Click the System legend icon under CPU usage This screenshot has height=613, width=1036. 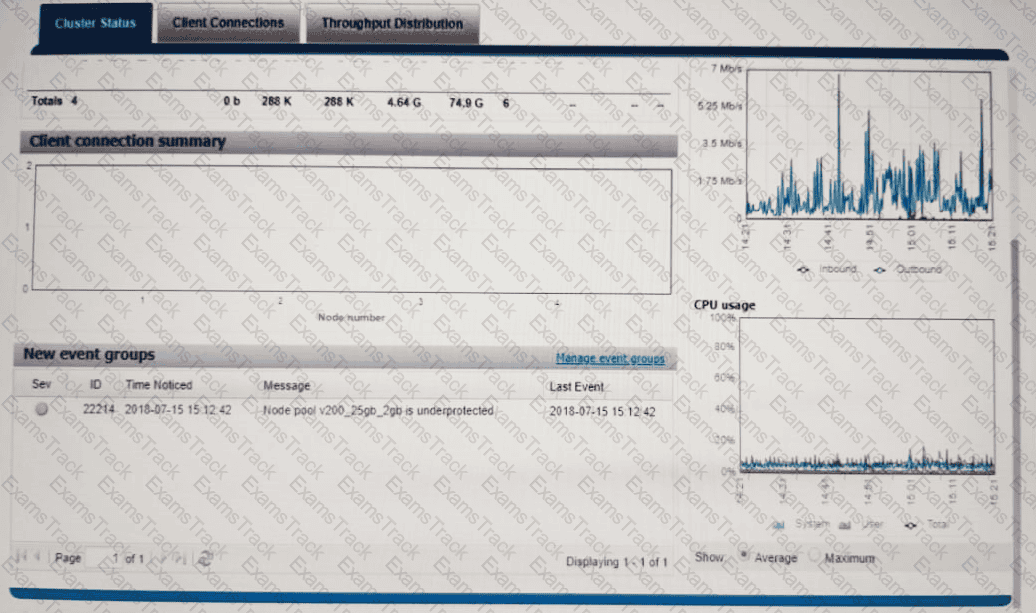coord(780,523)
